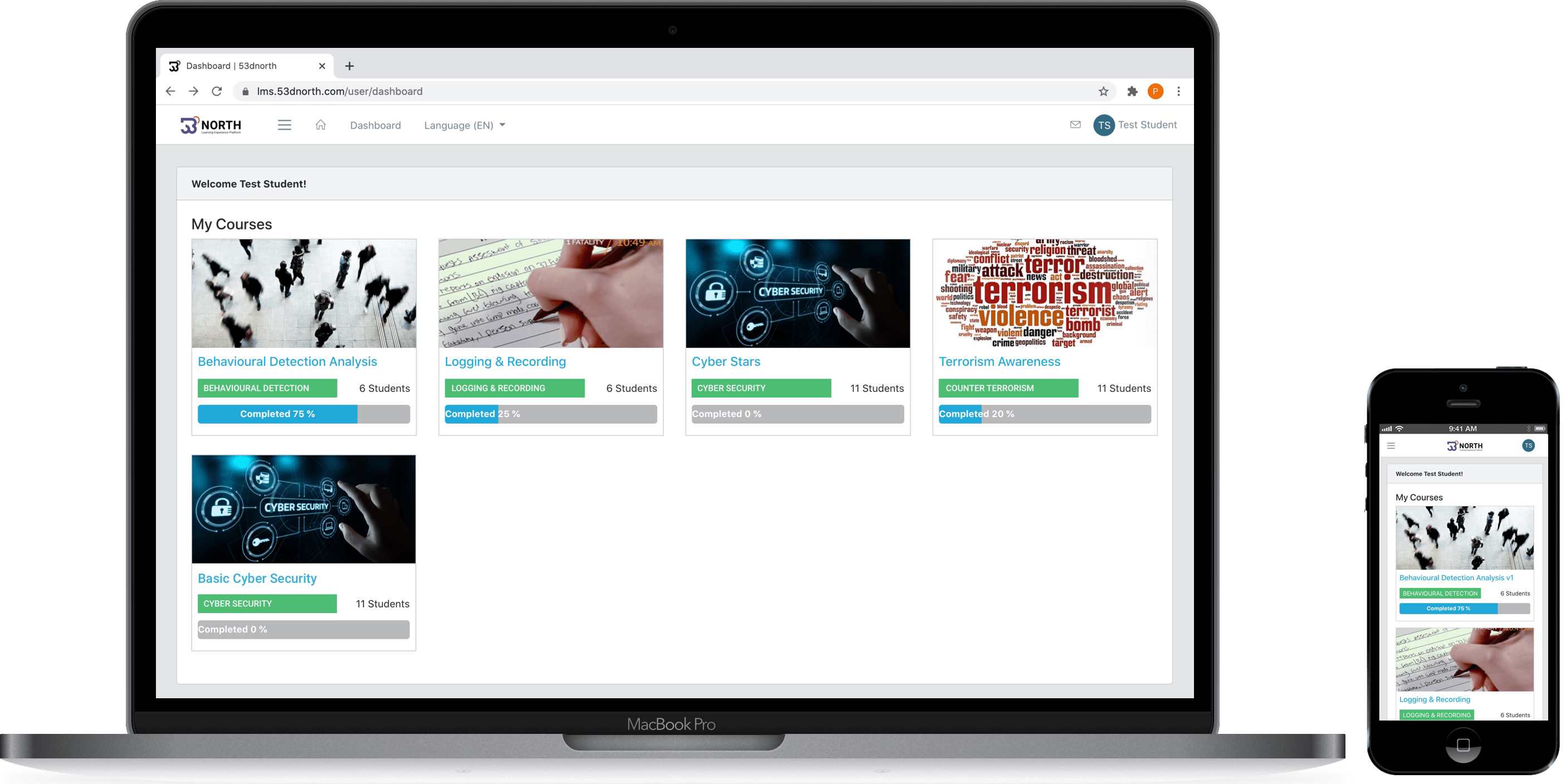1566x784 pixels.
Task: Click the Completed 75 % progress bar in laptop
Action: (304, 414)
